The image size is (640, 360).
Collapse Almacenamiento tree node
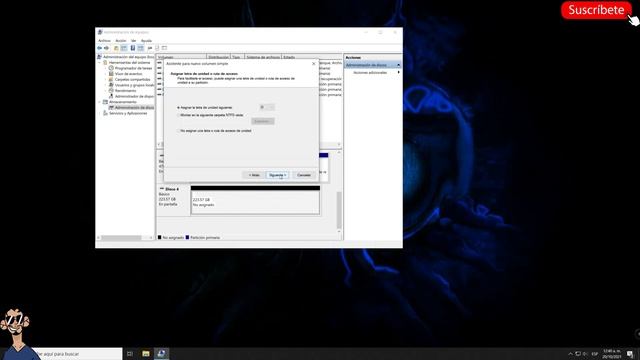tap(100, 102)
